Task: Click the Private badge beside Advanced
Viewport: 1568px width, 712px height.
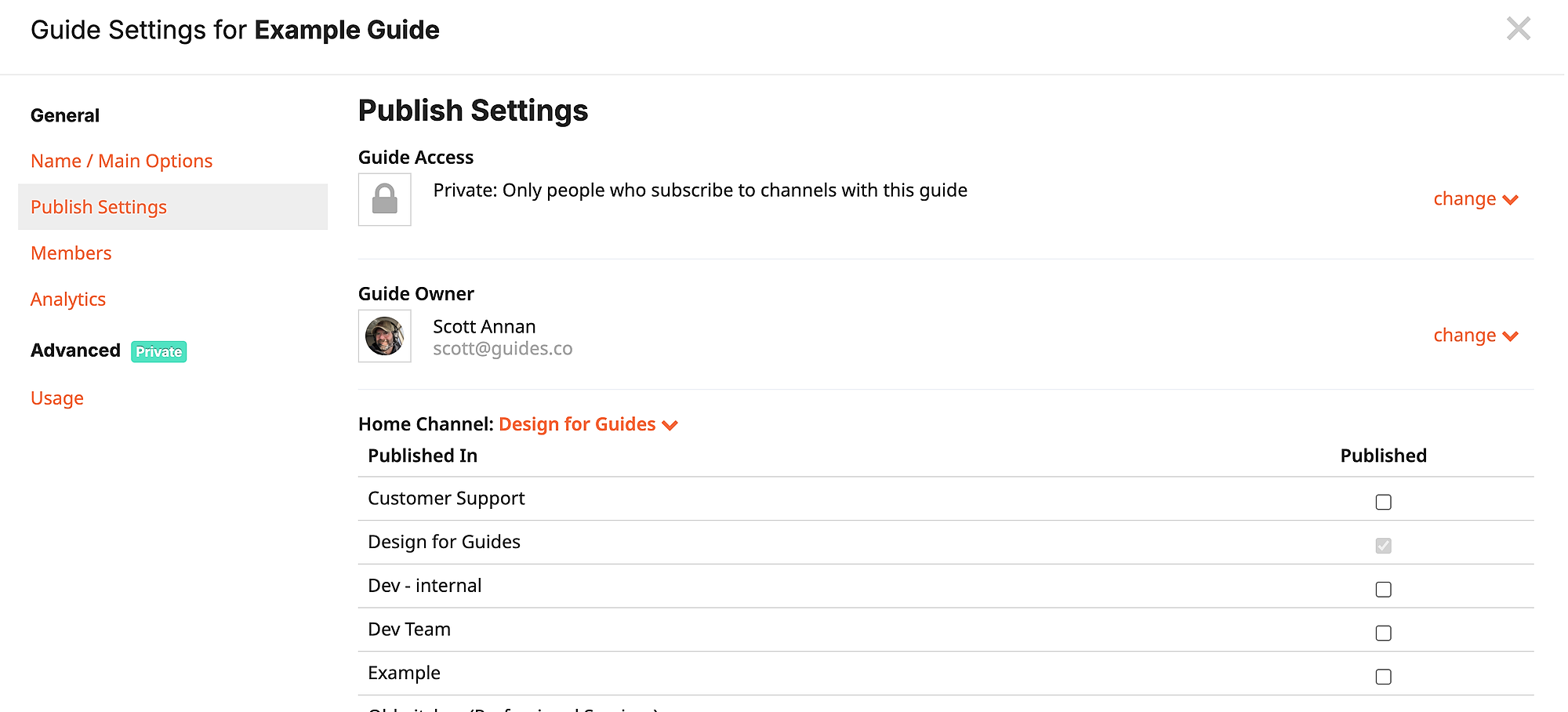Action: tap(158, 352)
